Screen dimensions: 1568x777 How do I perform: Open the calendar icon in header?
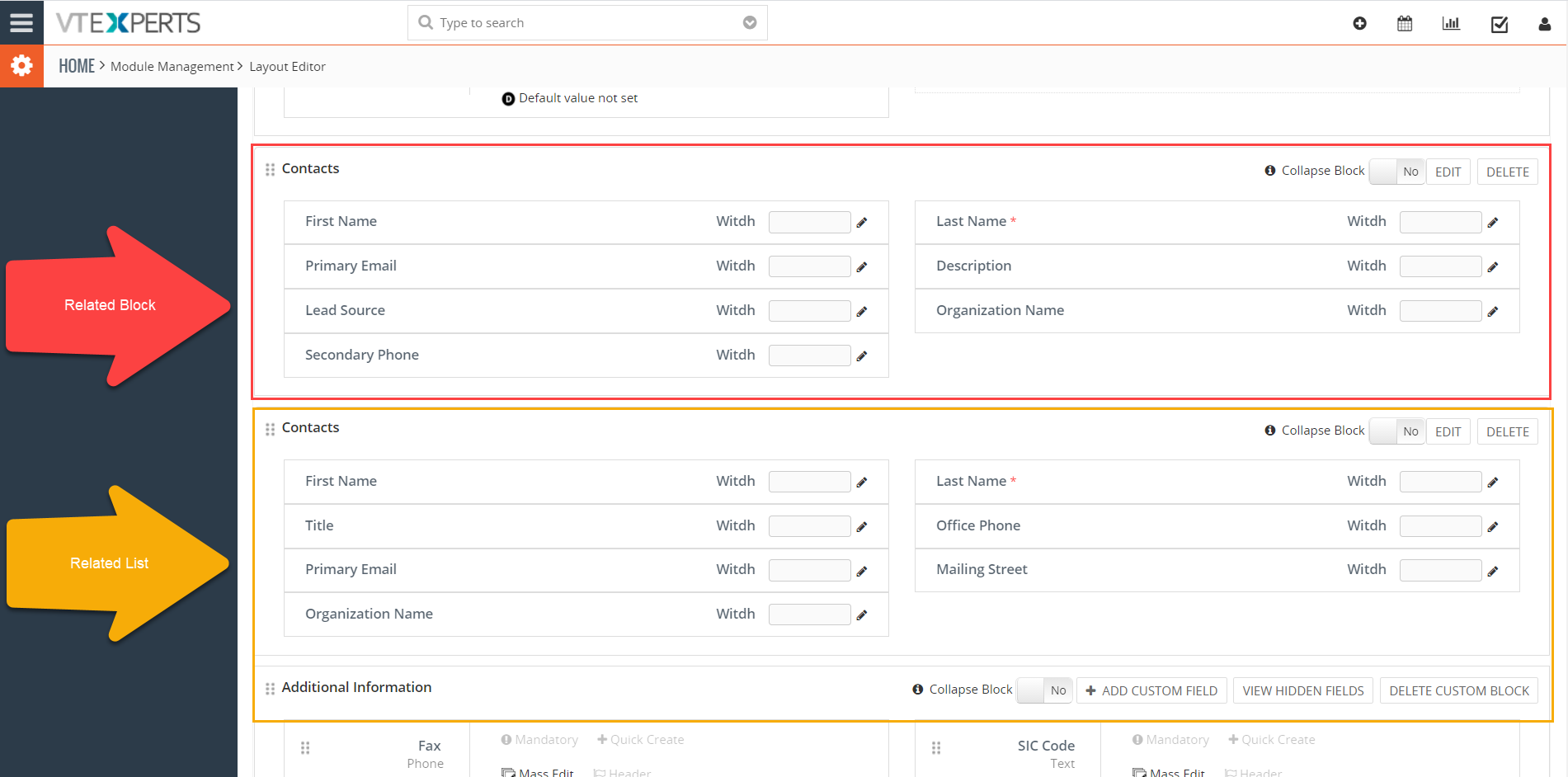click(x=1405, y=23)
